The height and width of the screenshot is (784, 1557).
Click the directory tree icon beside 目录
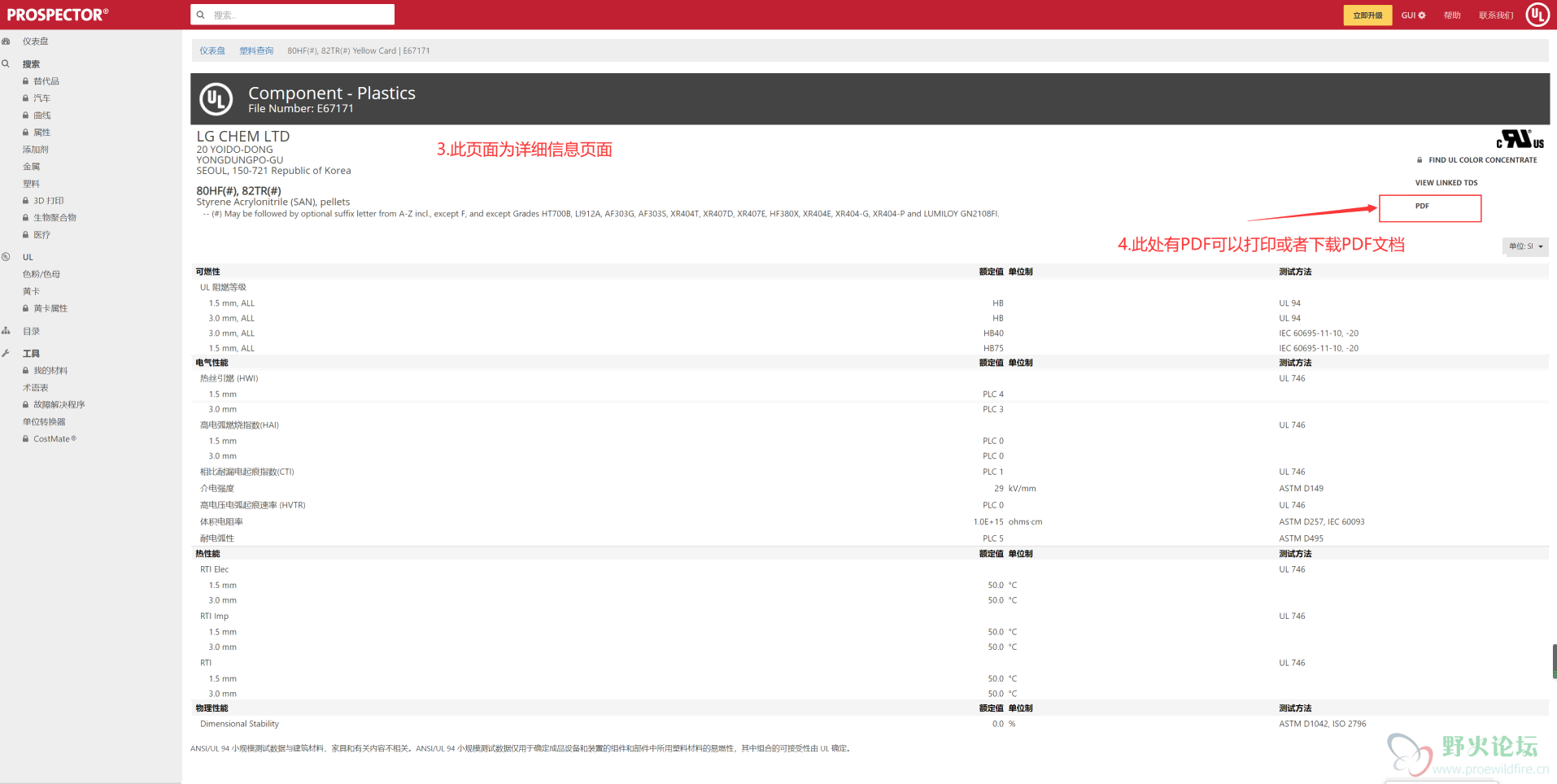(x=7, y=331)
